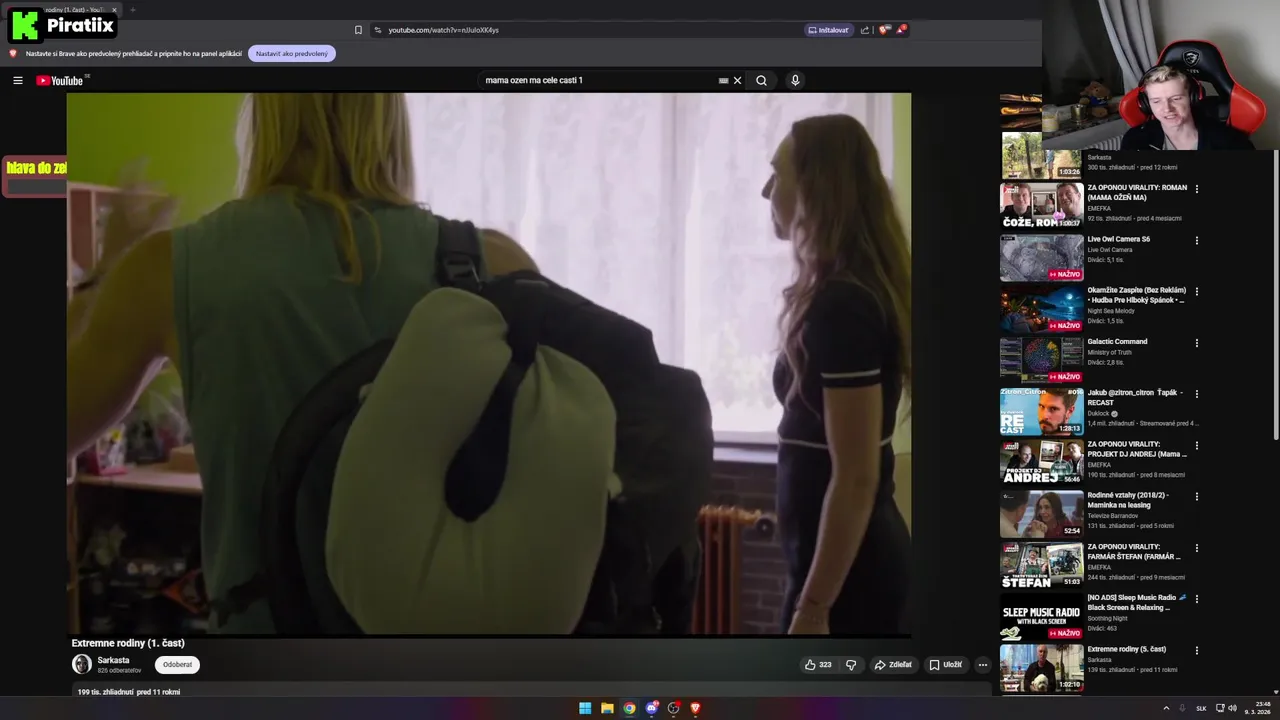Open the options menu for 'Jakub @zitron_citron' video
This screenshot has width=1280, height=720.
(x=1196, y=394)
